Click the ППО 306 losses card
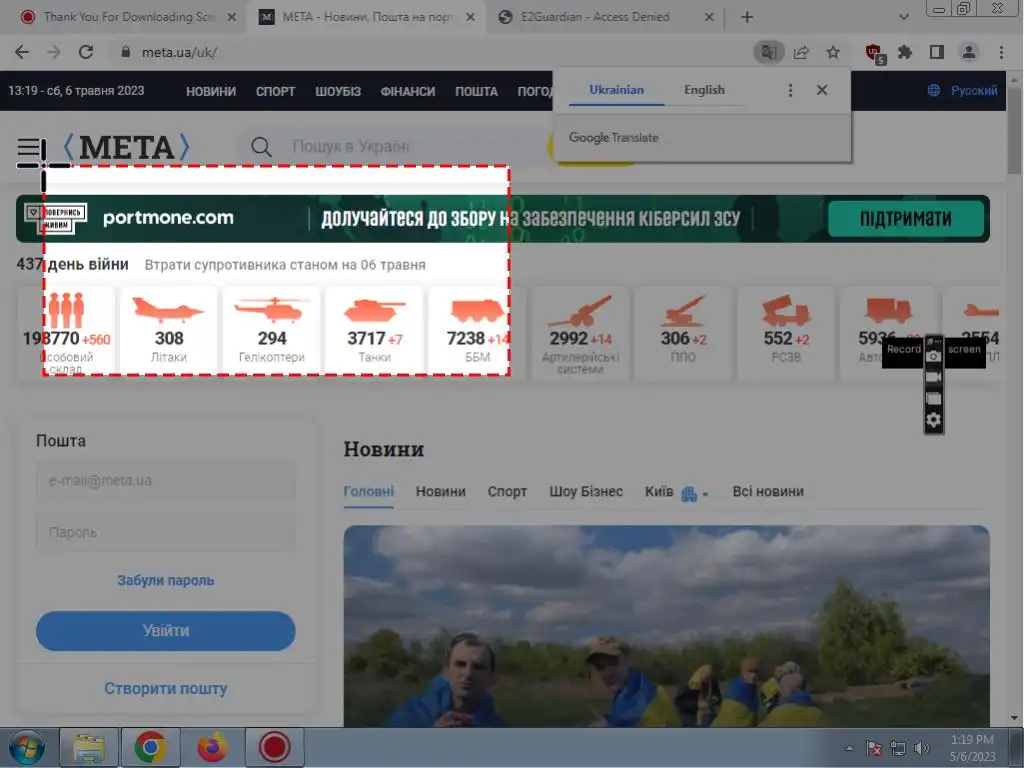This screenshot has height=768, width=1024. pyautogui.click(x=683, y=333)
